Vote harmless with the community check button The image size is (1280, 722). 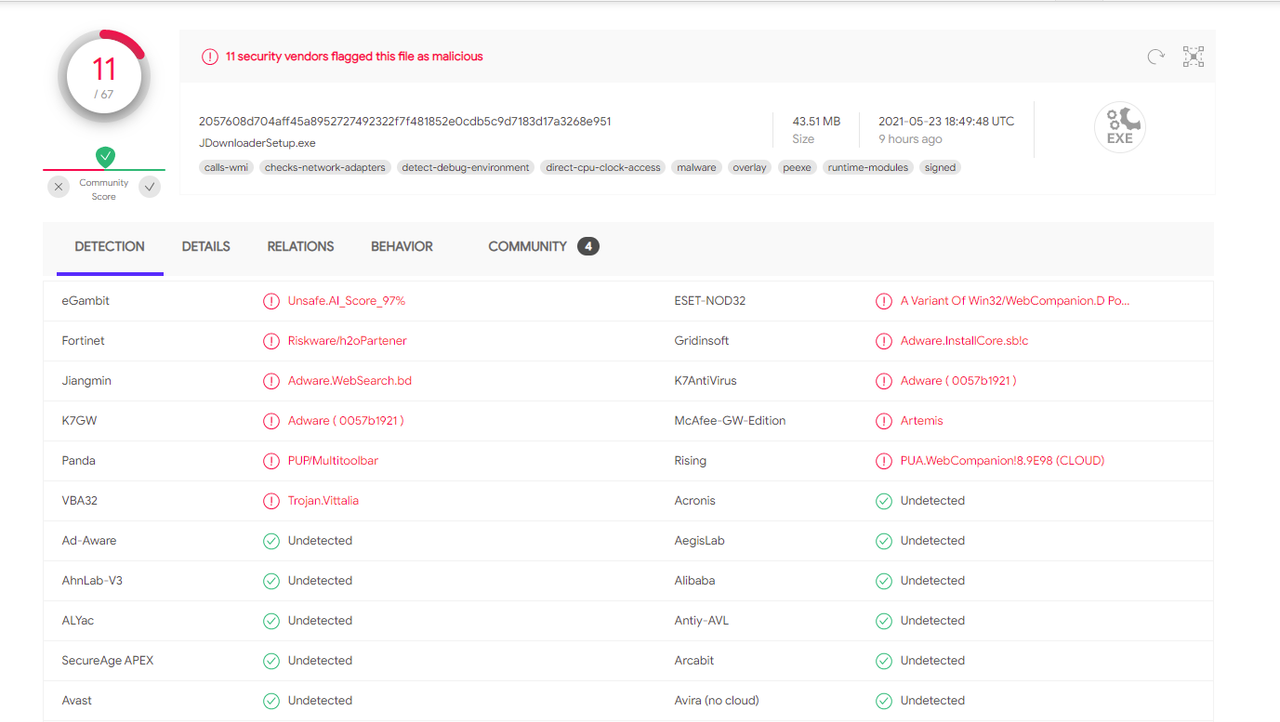[x=150, y=187]
